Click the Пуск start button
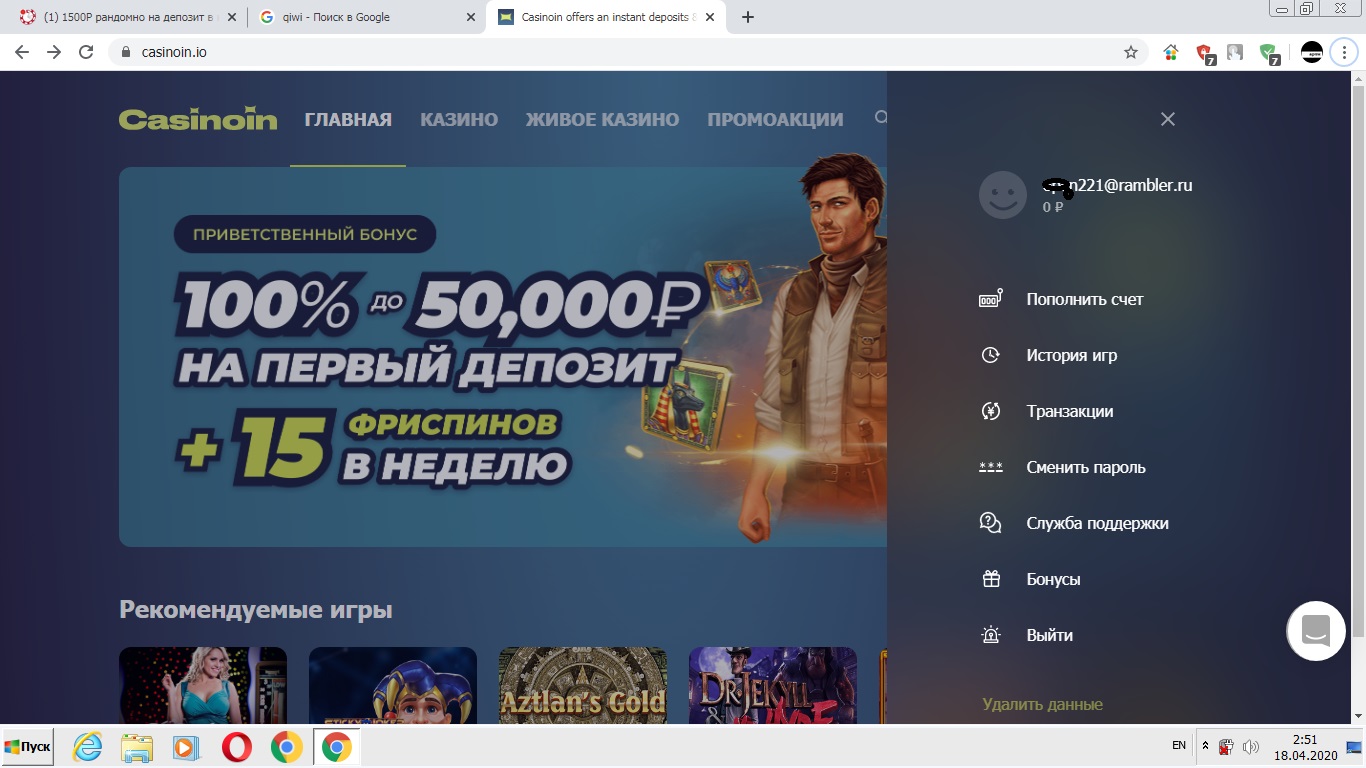 tap(27, 747)
